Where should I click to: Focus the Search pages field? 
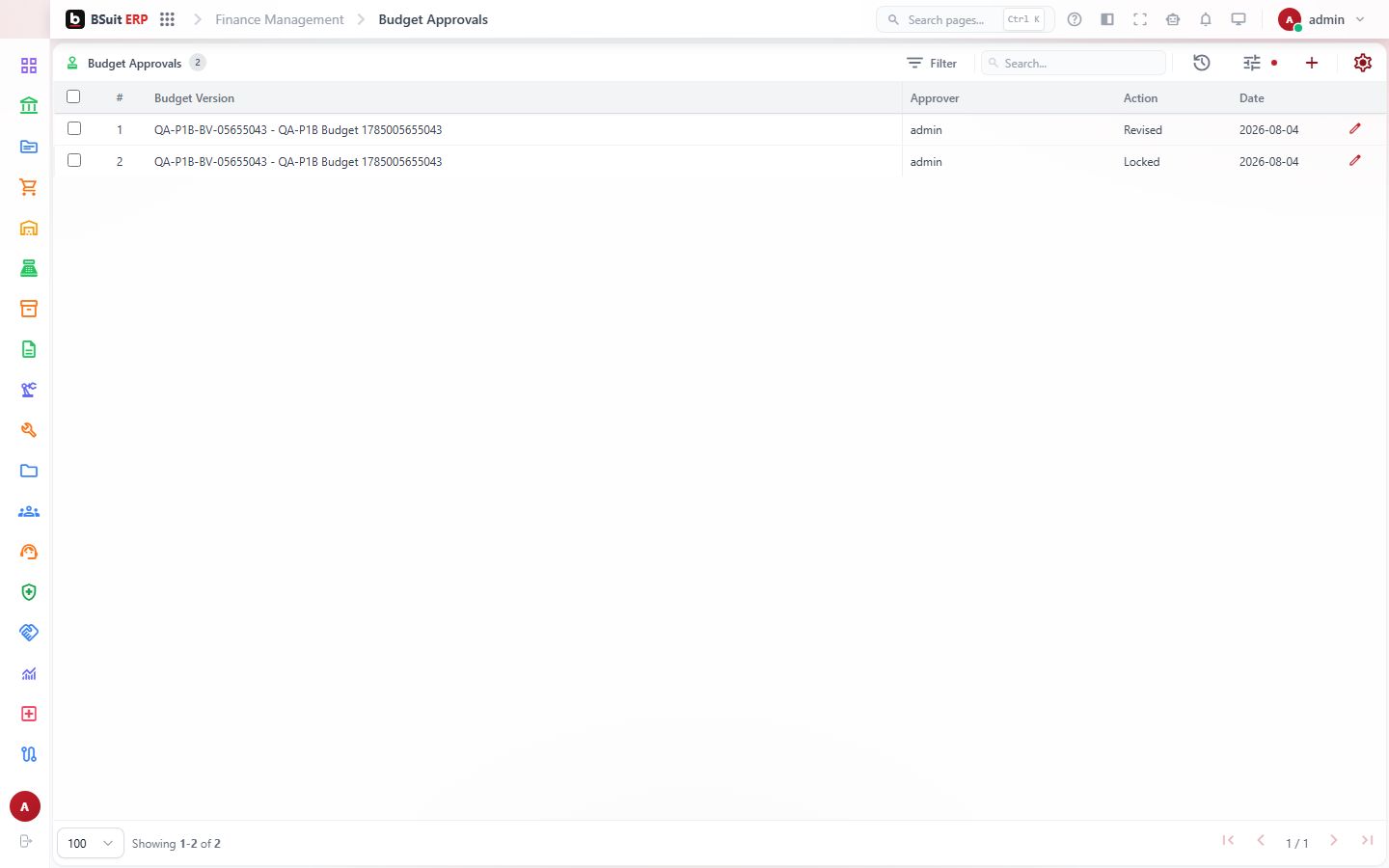pos(965,19)
